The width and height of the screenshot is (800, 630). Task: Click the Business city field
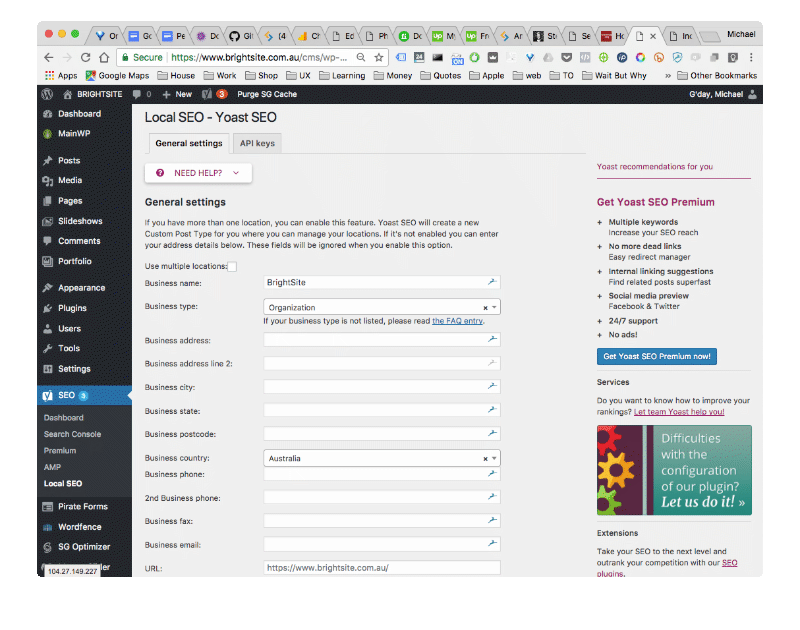[382, 387]
